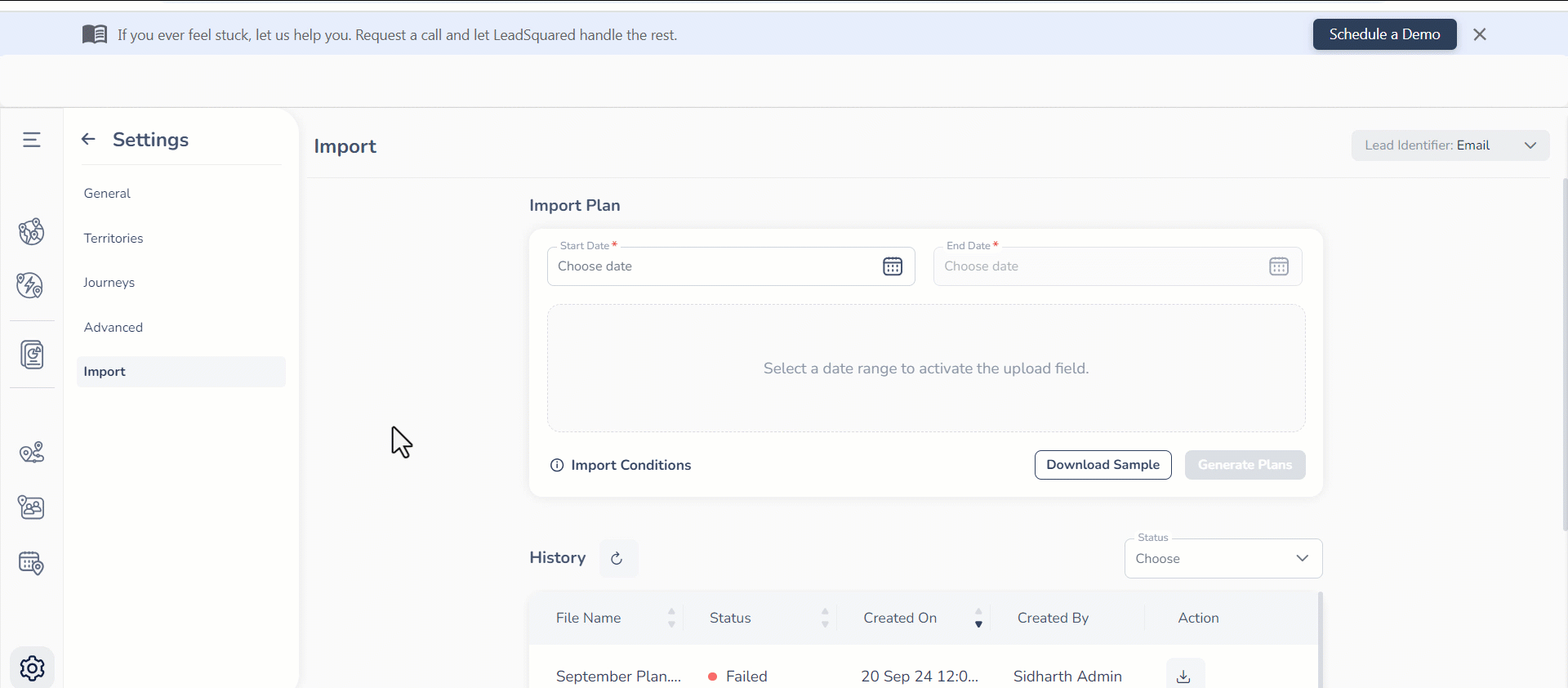Click the Download Sample button

1102,465
